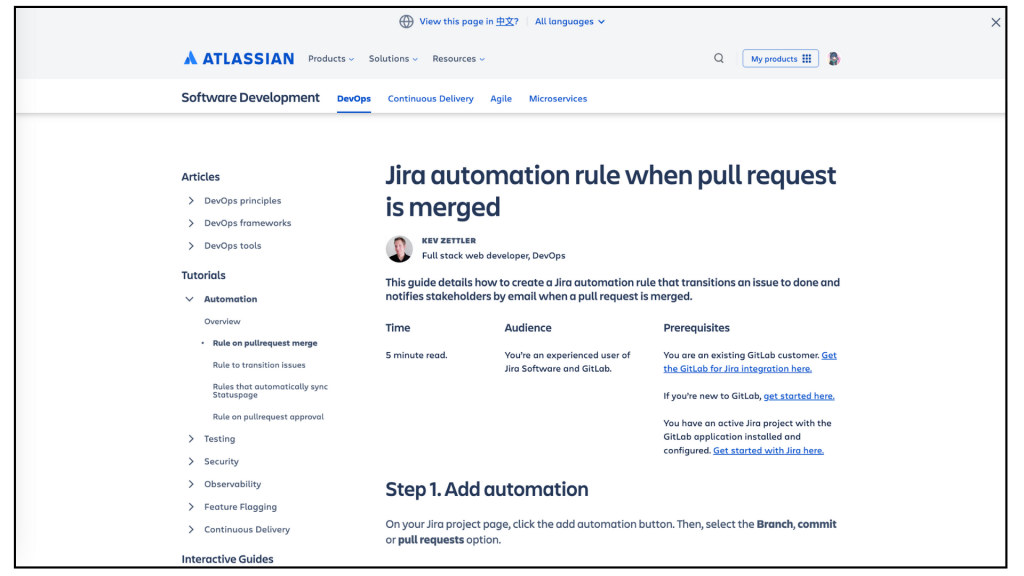The width and height of the screenshot is (1024, 576).
Task: Click the Atlassian logo
Action: (238, 59)
